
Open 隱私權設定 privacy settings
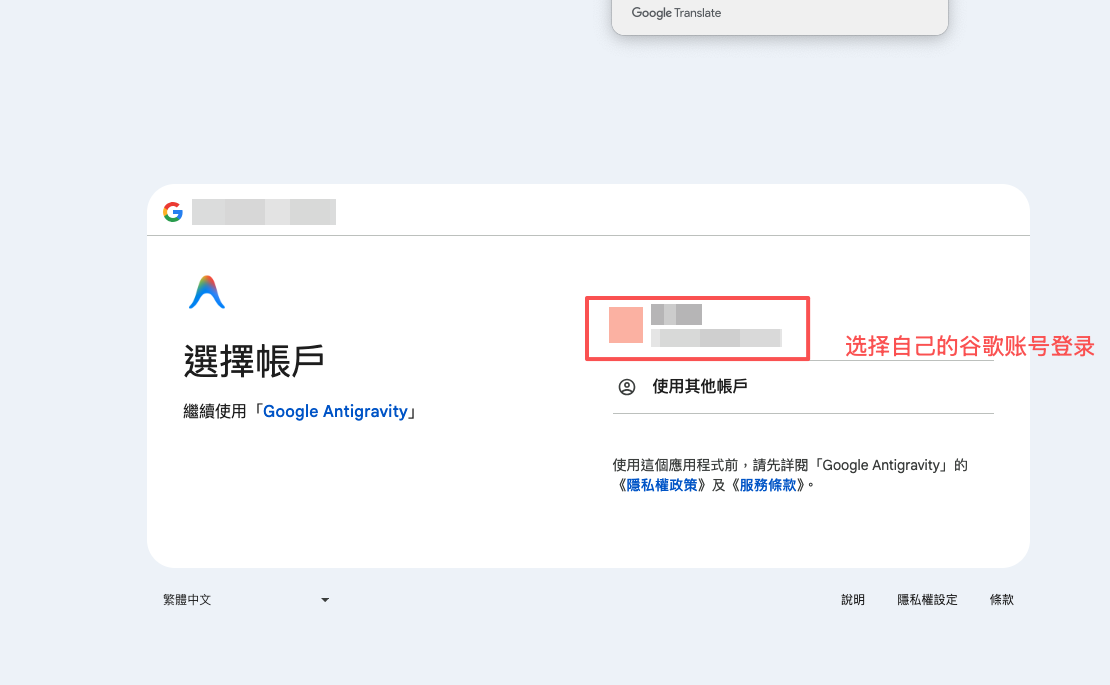pyautogui.click(x=928, y=599)
